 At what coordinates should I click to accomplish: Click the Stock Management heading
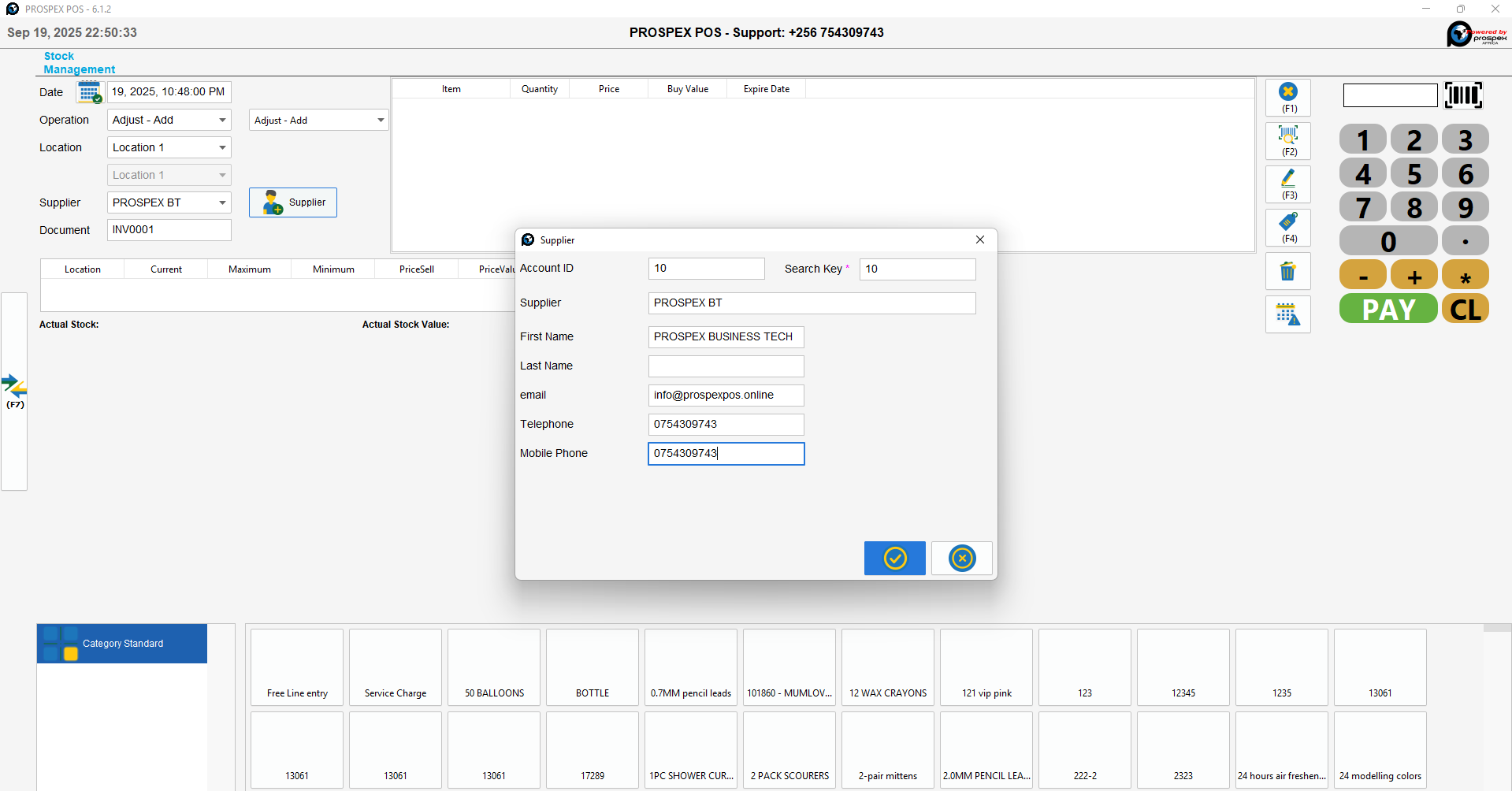coord(79,63)
